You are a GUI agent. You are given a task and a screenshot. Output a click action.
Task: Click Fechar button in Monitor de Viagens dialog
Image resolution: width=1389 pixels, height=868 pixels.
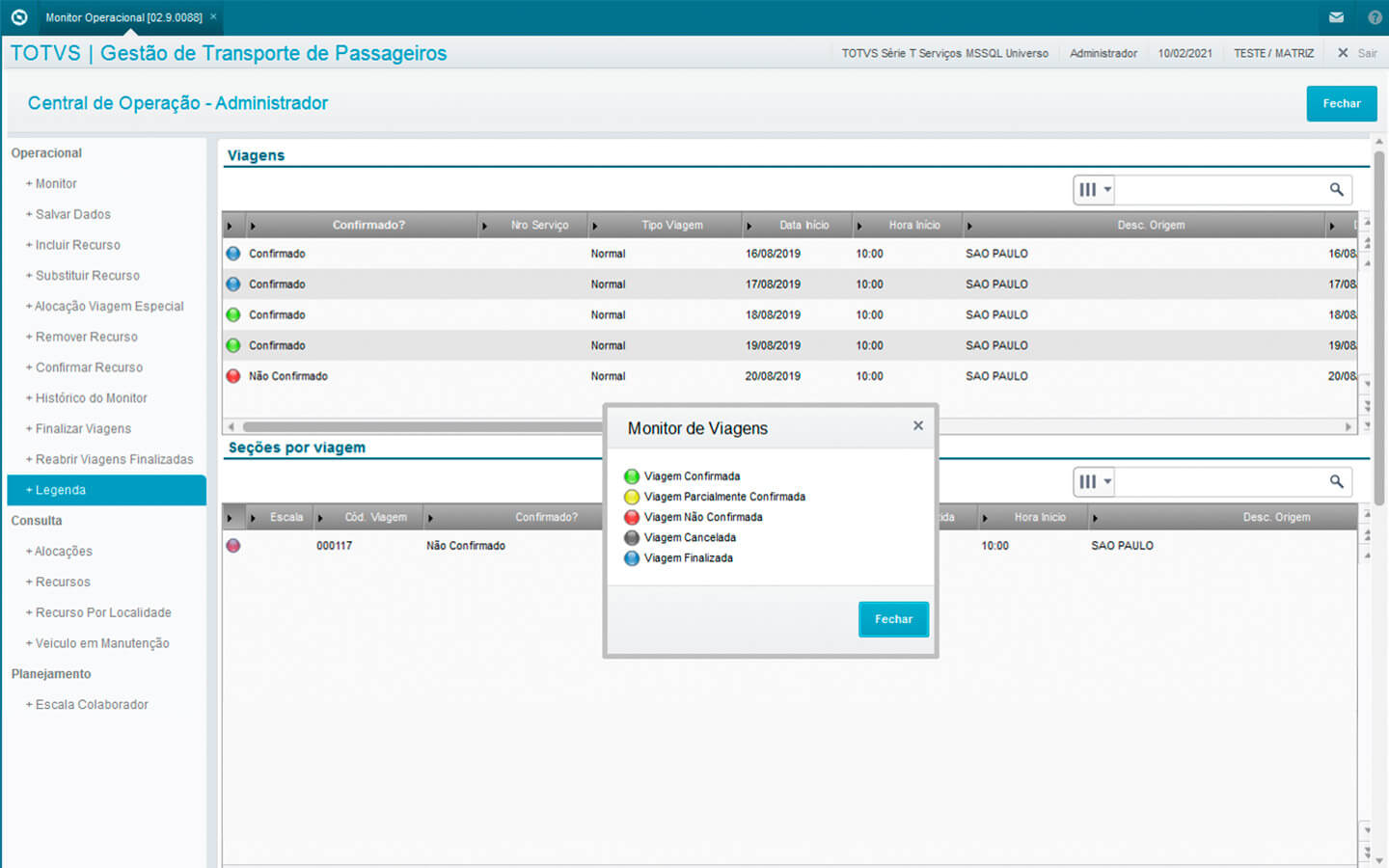(893, 619)
